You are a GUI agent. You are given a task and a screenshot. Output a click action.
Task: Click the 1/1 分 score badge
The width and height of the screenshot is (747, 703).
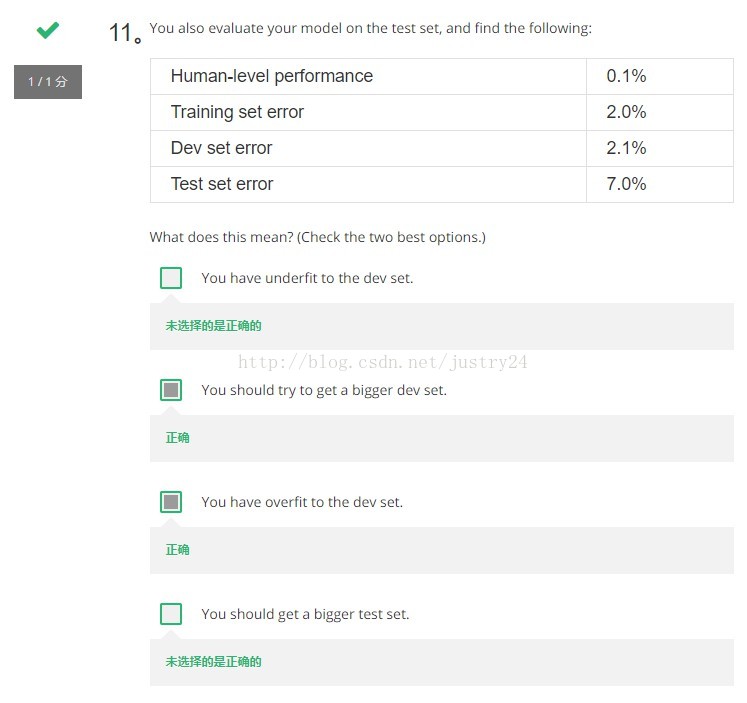click(48, 82)
